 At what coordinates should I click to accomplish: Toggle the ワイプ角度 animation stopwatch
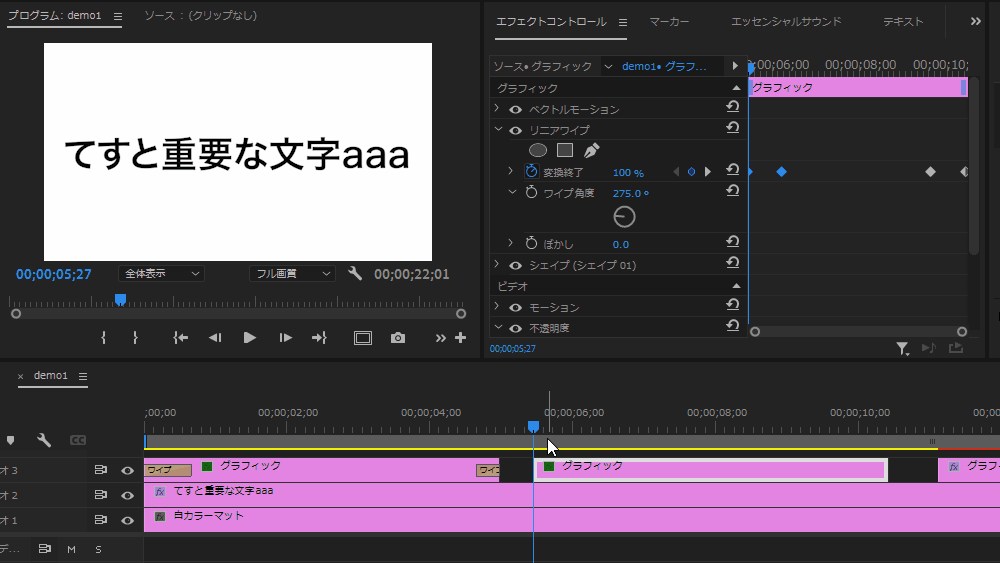[531, 192]
